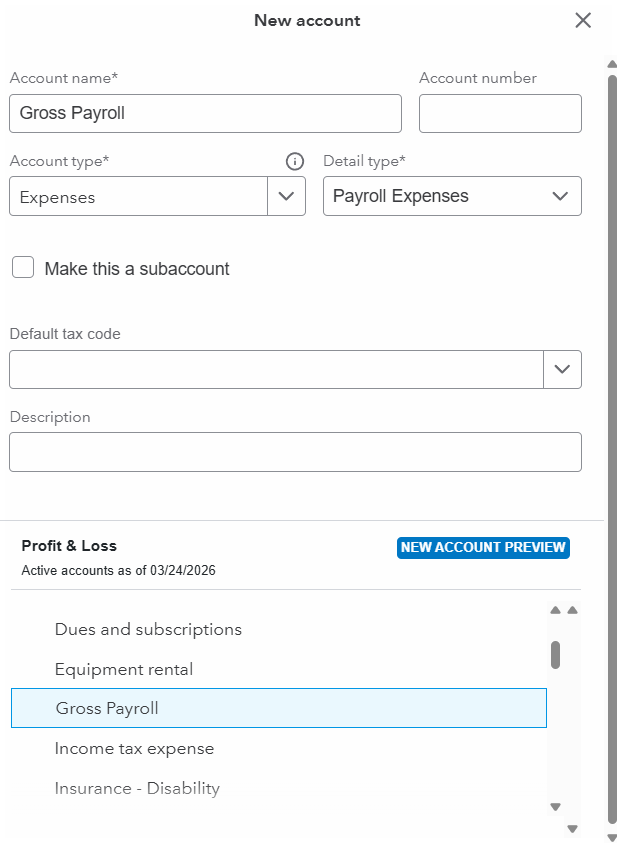Click the preview list scrollbar thumb

555,654
